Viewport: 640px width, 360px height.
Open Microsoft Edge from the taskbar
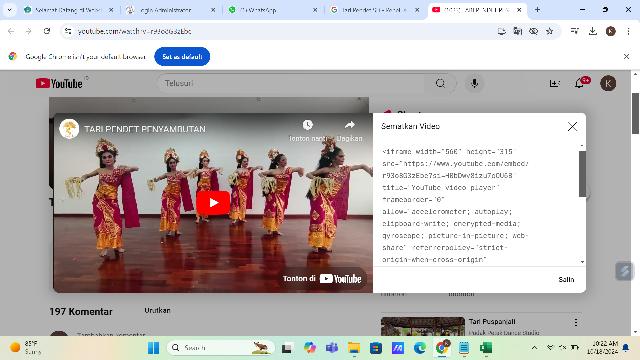click(420, 348)
